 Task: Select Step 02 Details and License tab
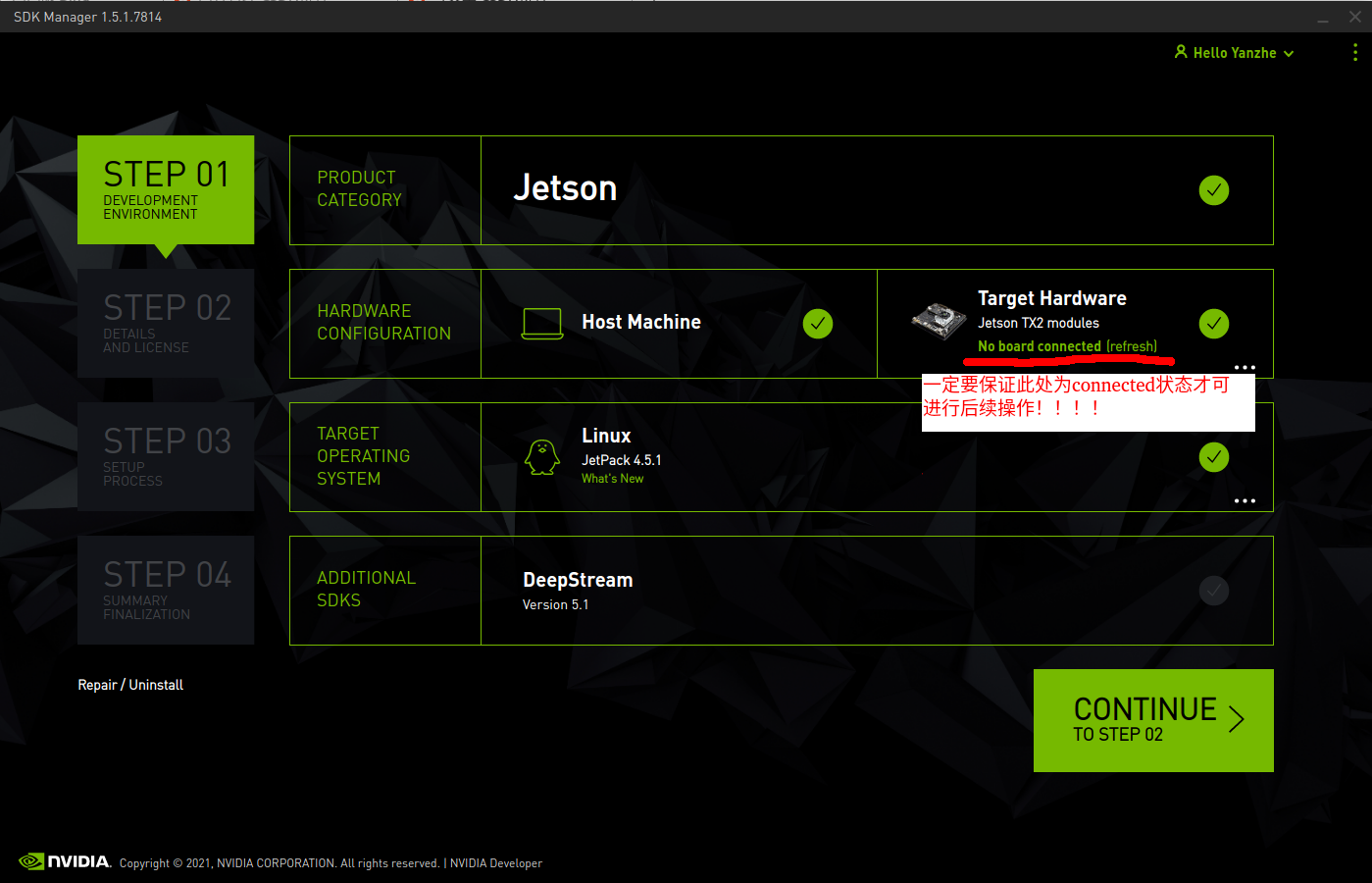(166, 323)
